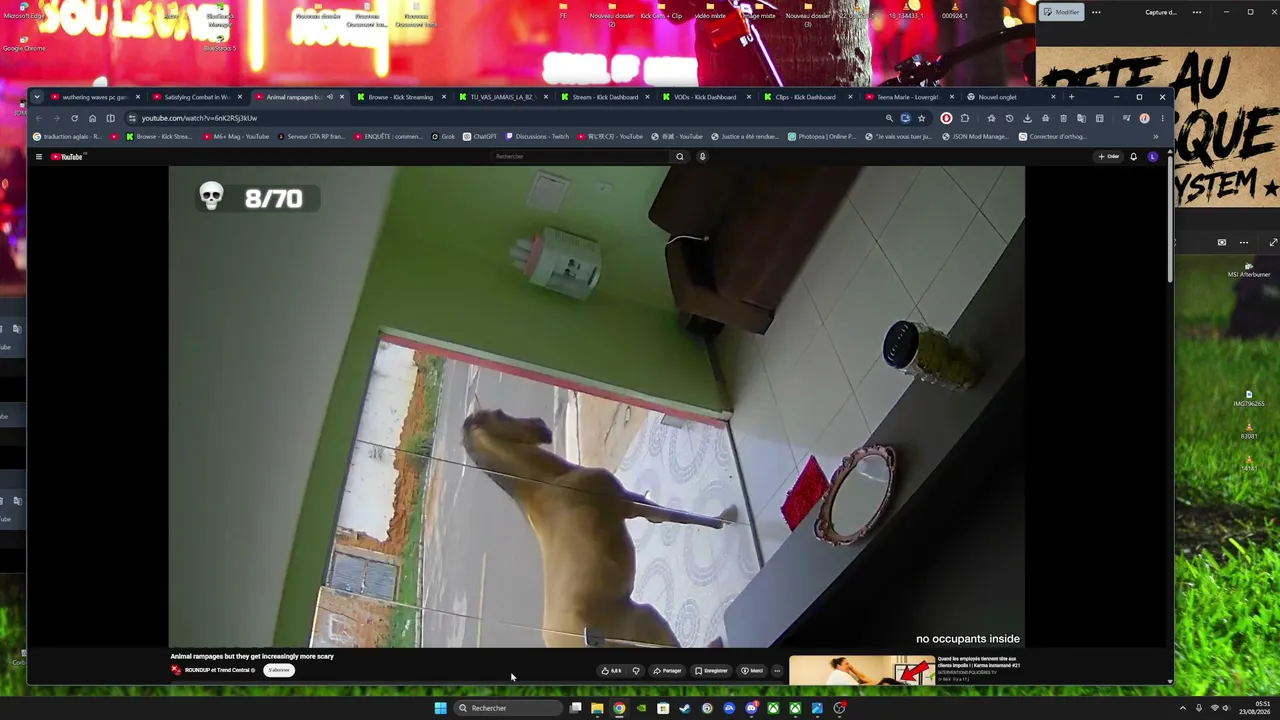The image size is (1280, 720).
Task: Open the YouTube account avatar menu
Action: pos(1152,157)
